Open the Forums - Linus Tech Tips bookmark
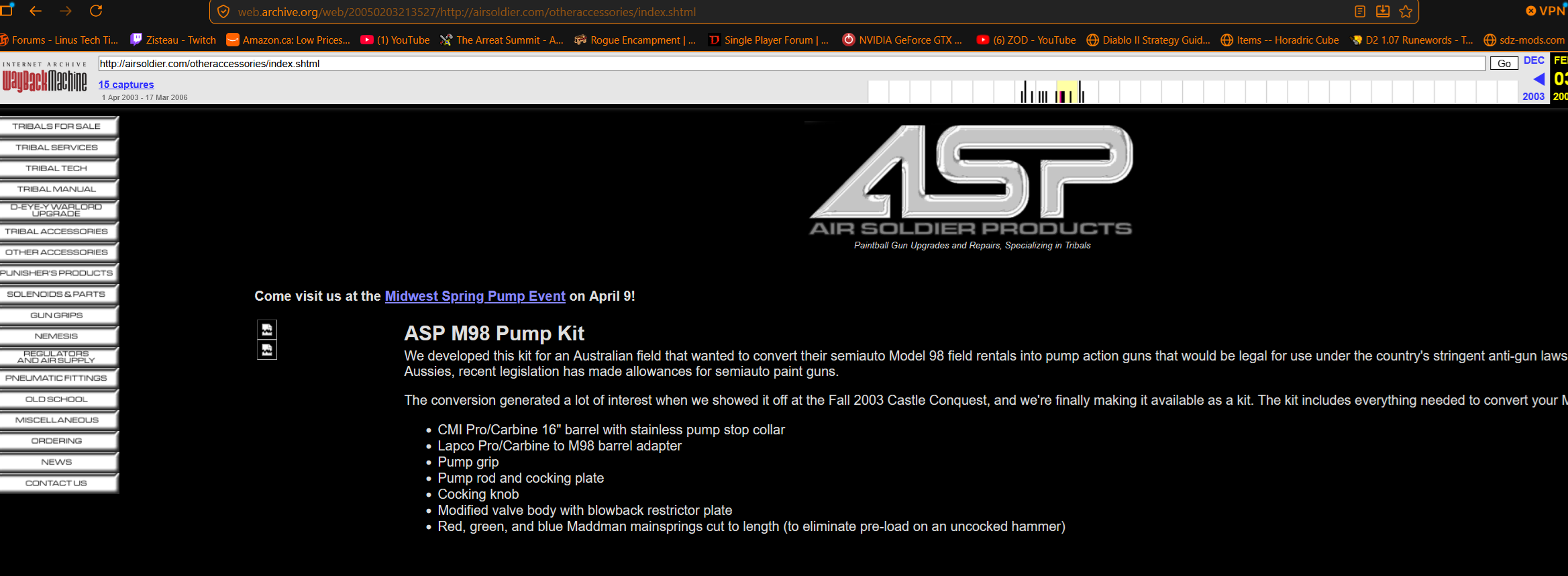The height and width of the screenshot is (576, 1568). pyautogui.click(x=59, y=40)
